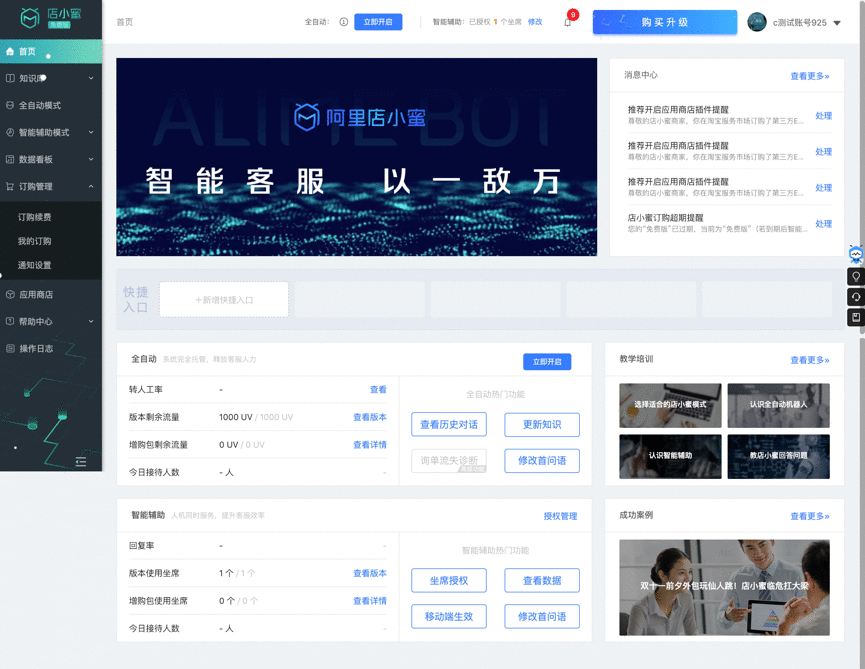
Task: Click 处理 for 店小蜜订购超期提醒
Action: pyautogui.click(x=823, y=224)
